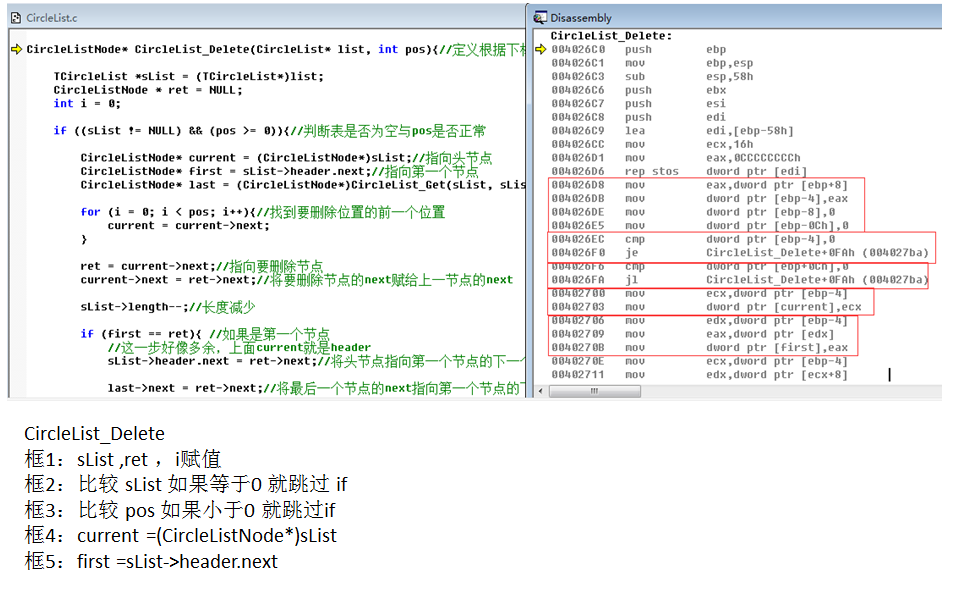This screenshot has width=959, height=601.
Task: Click the CircleListNode* last declaration line
Action: pos(302,185)
